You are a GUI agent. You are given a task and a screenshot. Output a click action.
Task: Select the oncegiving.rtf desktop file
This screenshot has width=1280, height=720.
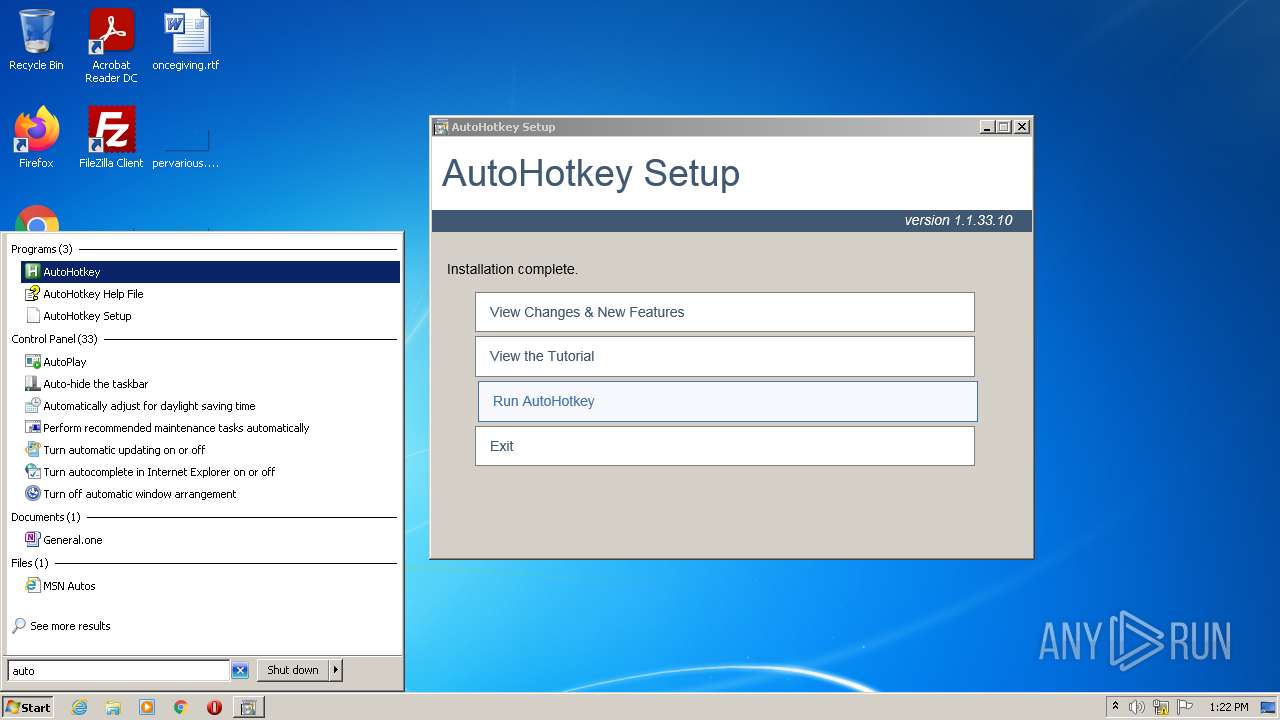(x=186, y=40)
